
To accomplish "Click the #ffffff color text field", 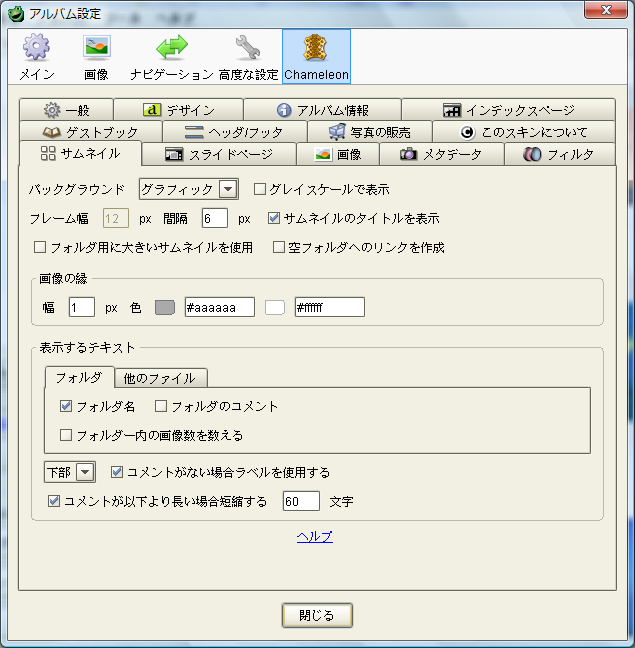I will tap(330, 307).
